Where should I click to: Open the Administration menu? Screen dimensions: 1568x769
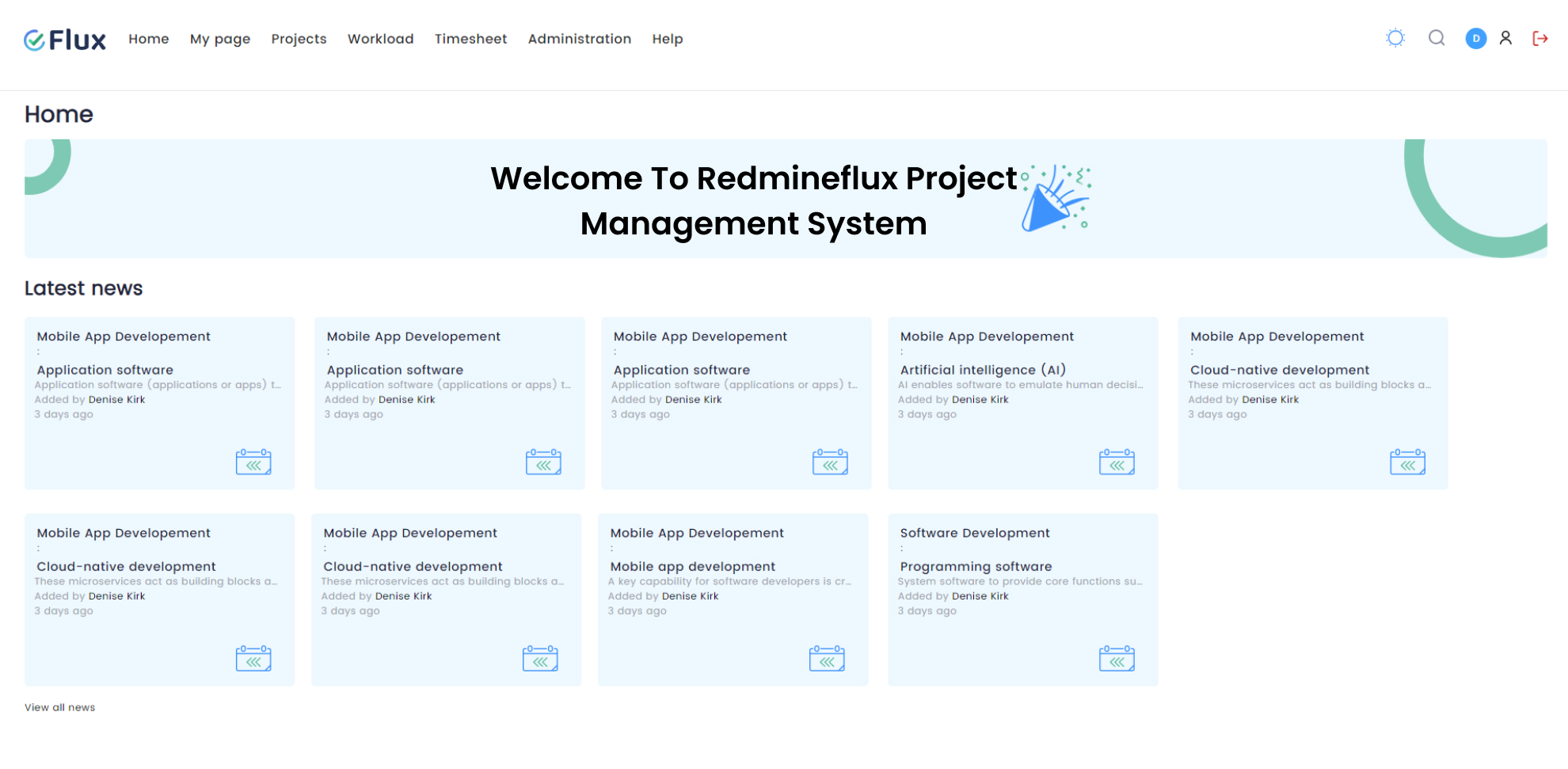pyautogui.click(x=579, y=39)
